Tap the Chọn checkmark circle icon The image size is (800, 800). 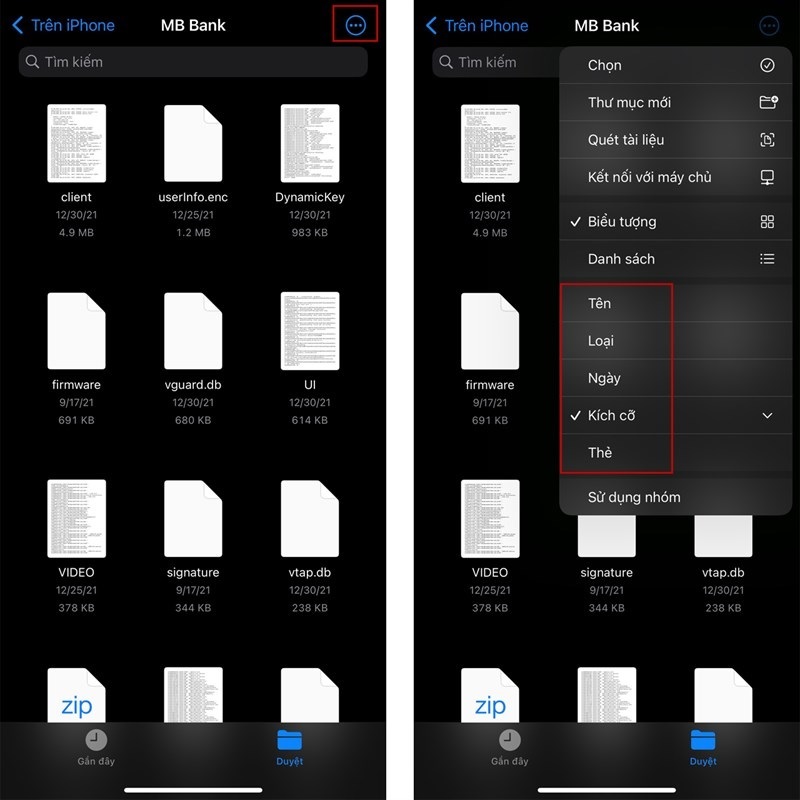coord(767,65)
